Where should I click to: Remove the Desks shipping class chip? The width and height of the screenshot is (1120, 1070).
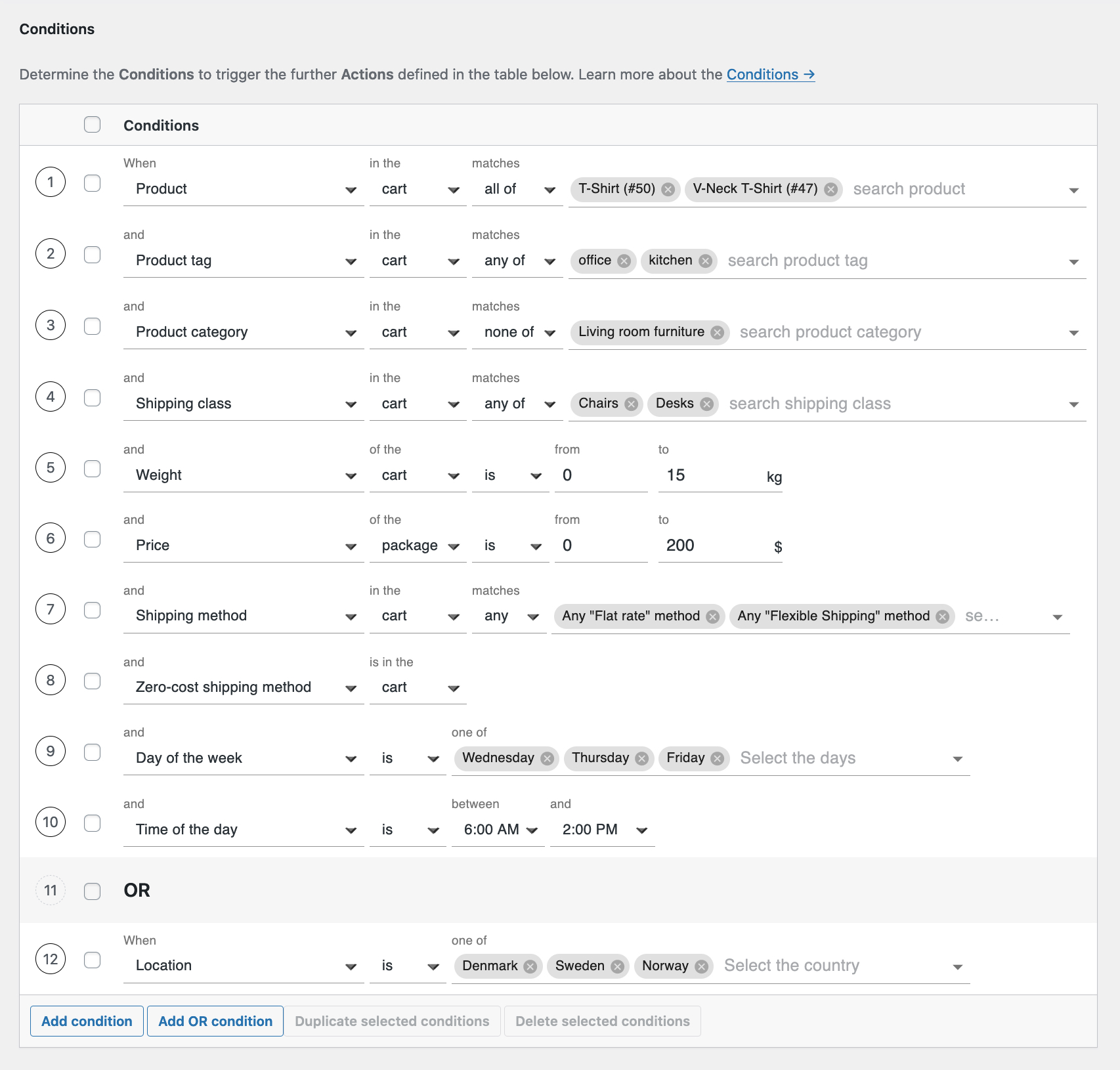point(707,404)
